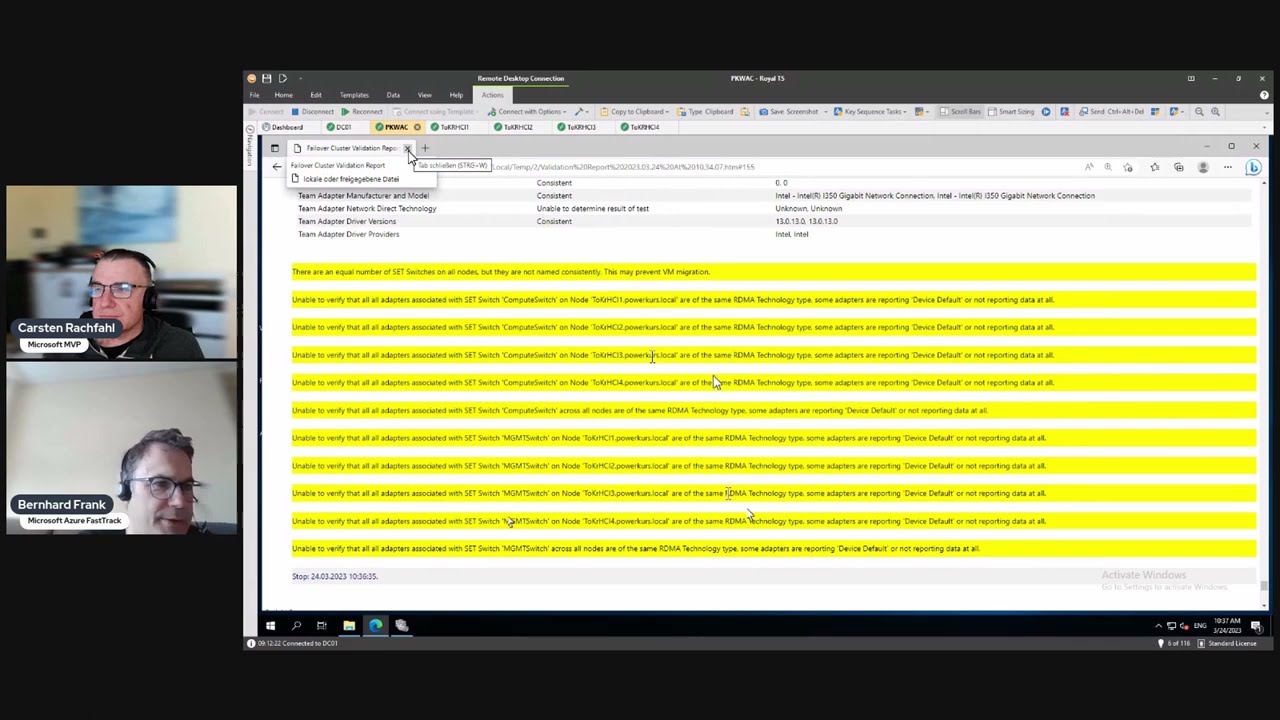Viewport: 1280px width, 720px height.
Task: Open Task View on remote taskbar
Action: click(x=322, y=626)
